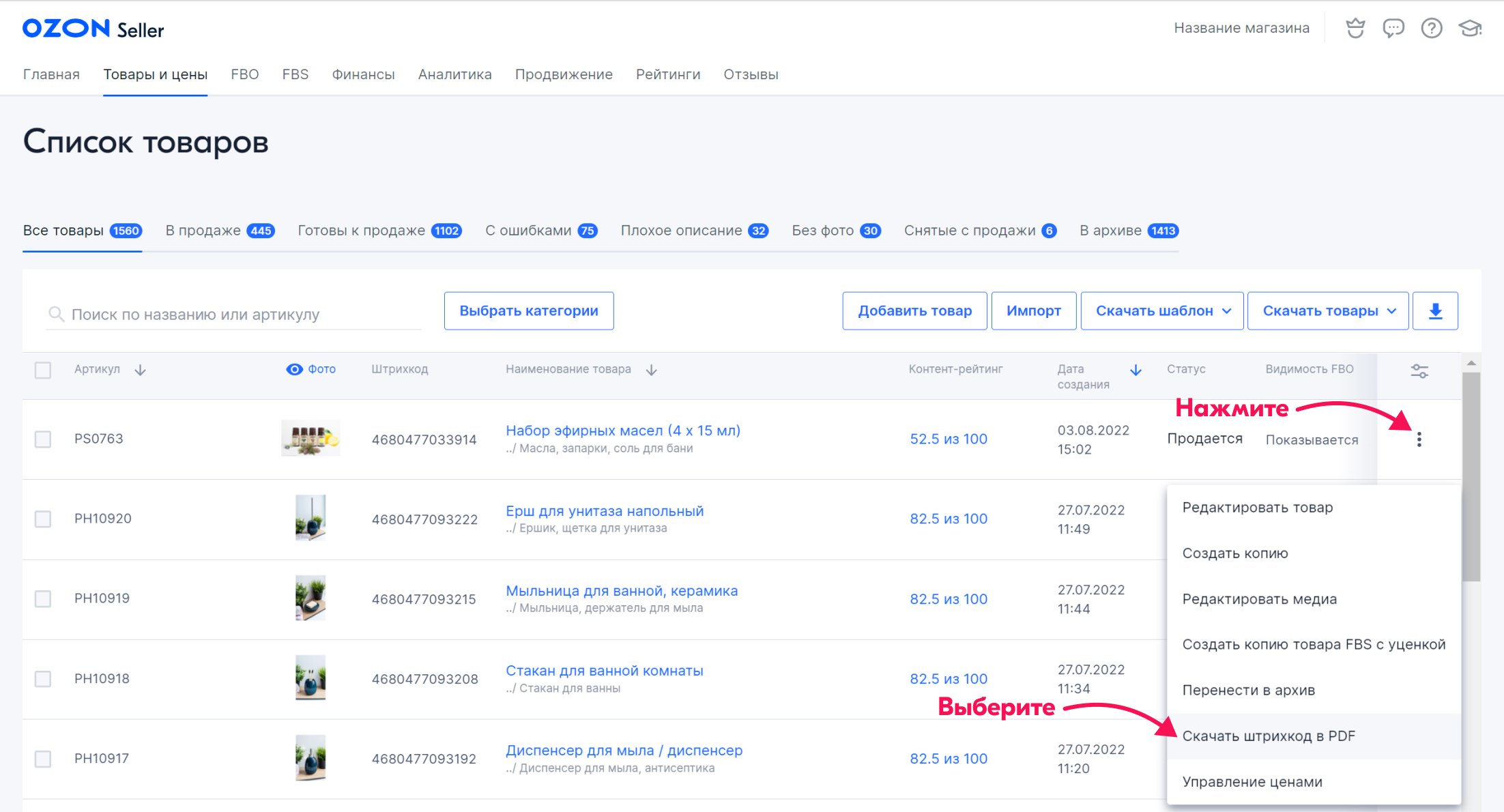Select checkbox for product PH10920
The image size is (1504, 812).
pos(43,519)
